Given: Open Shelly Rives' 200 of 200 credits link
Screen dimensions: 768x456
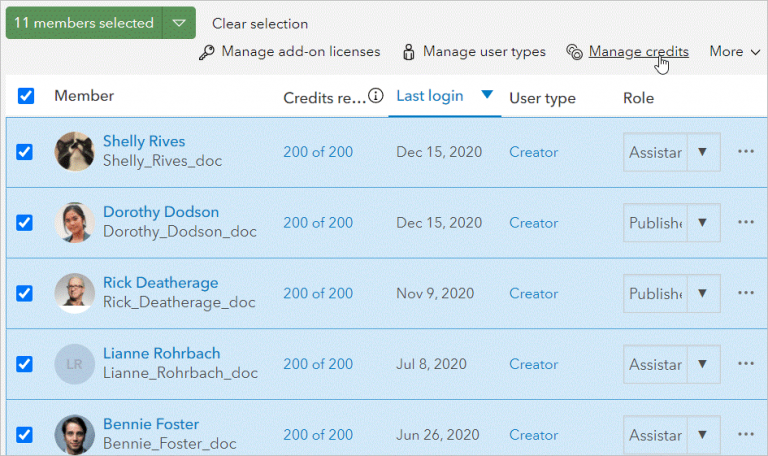Looking at the screenshot, I should (318, 152).
